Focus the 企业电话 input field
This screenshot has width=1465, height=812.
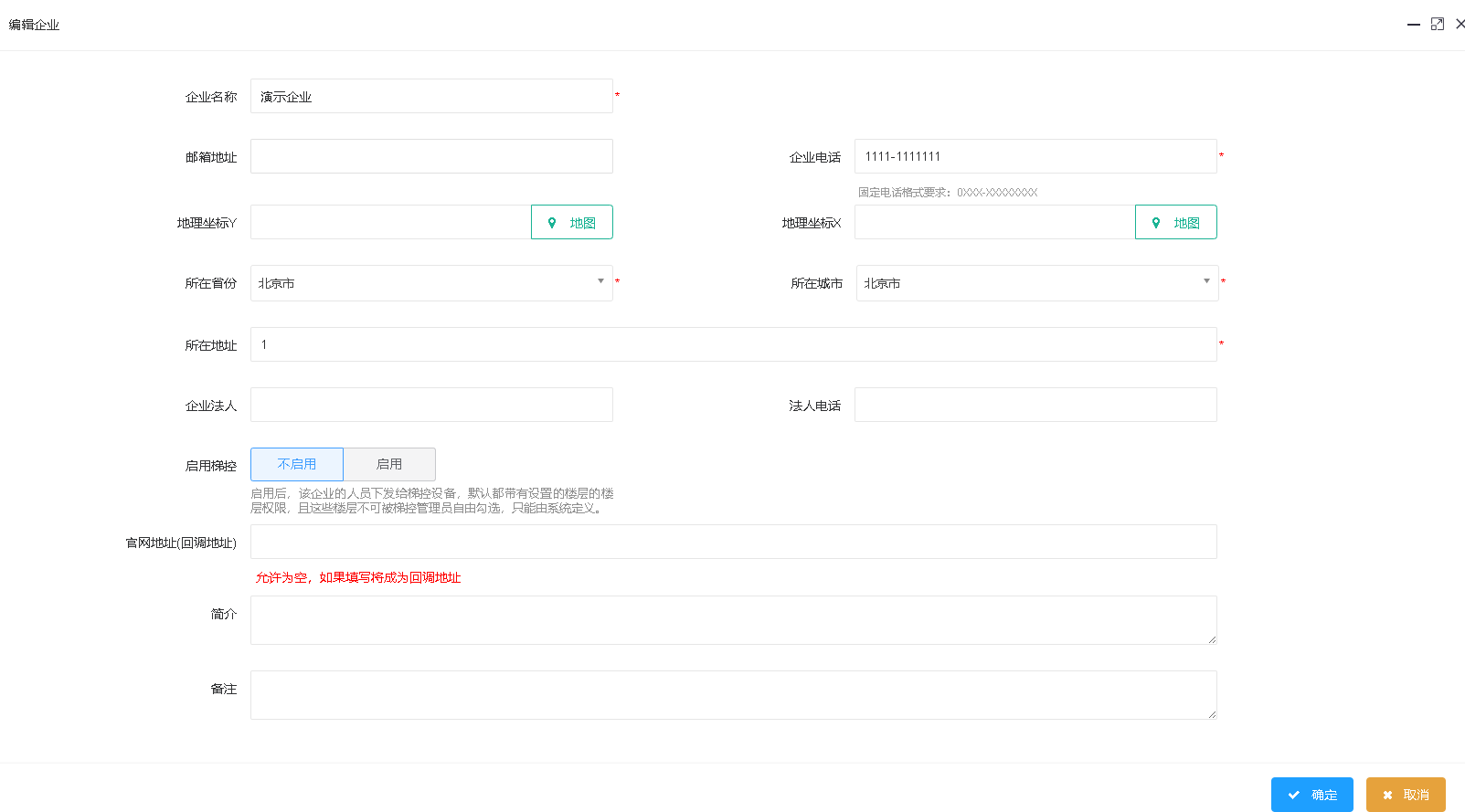click(x=1035, y=156)
